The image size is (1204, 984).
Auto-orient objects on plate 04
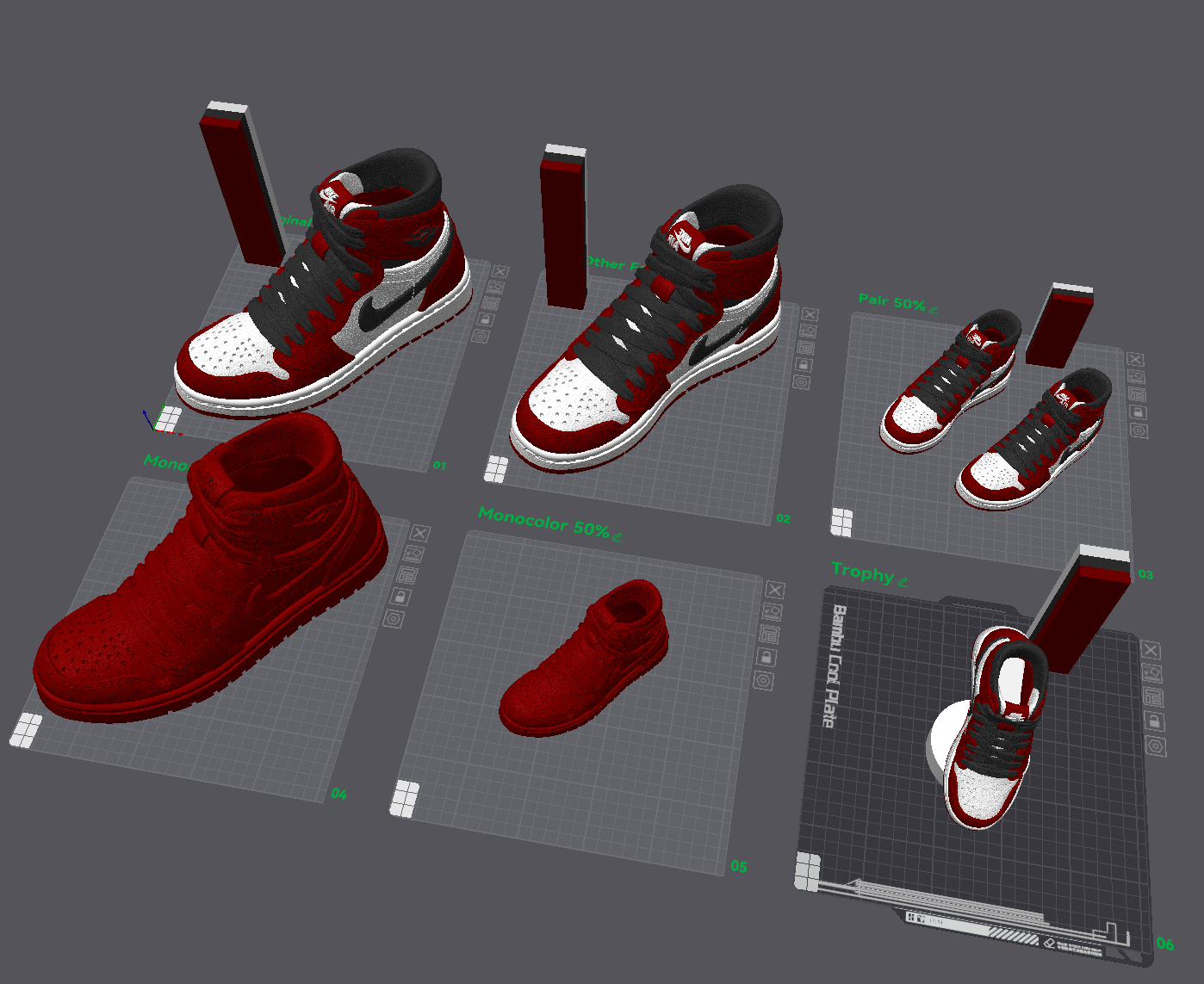coord(413,554)
